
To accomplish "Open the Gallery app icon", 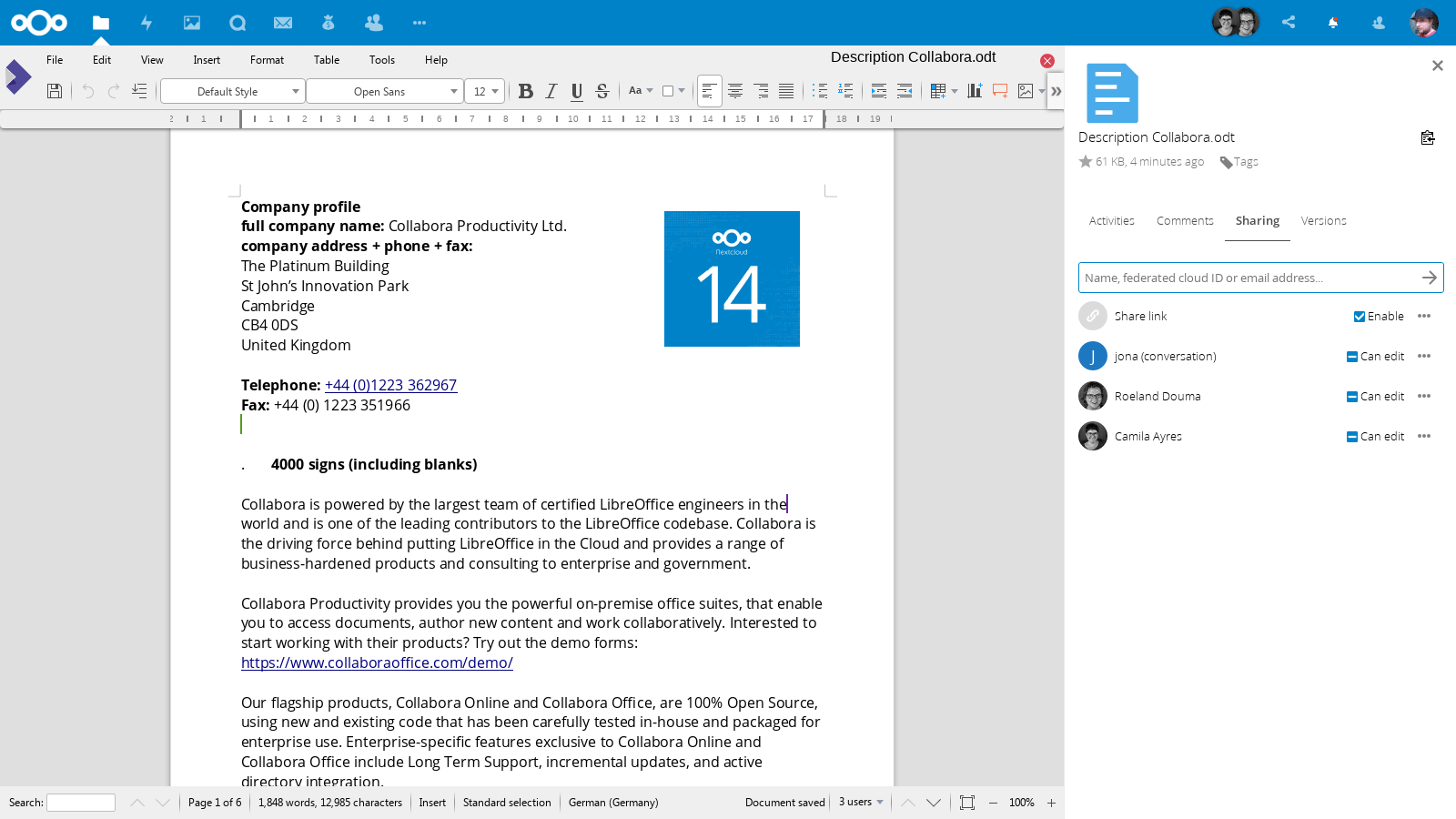I will pyautogui.click(x=192, y=23).
